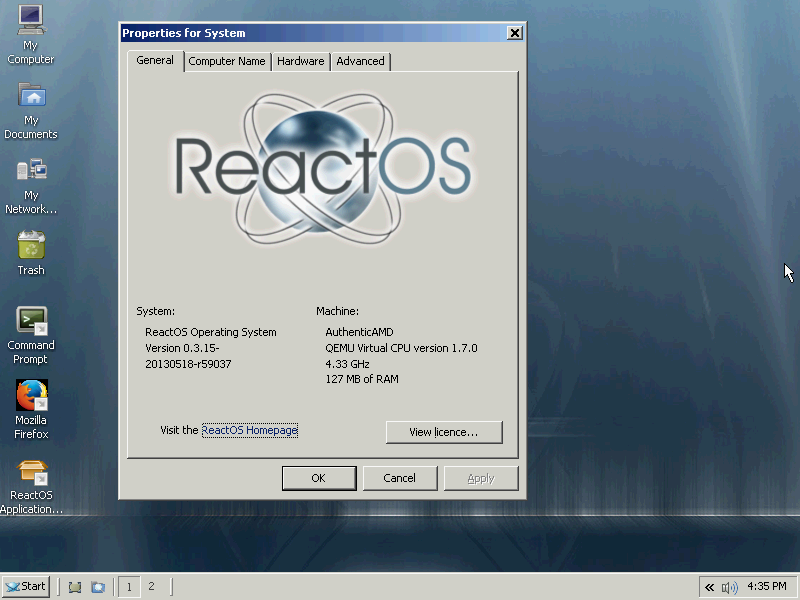Follow the ReactOS Homepage link

click(x=250, y=430)
